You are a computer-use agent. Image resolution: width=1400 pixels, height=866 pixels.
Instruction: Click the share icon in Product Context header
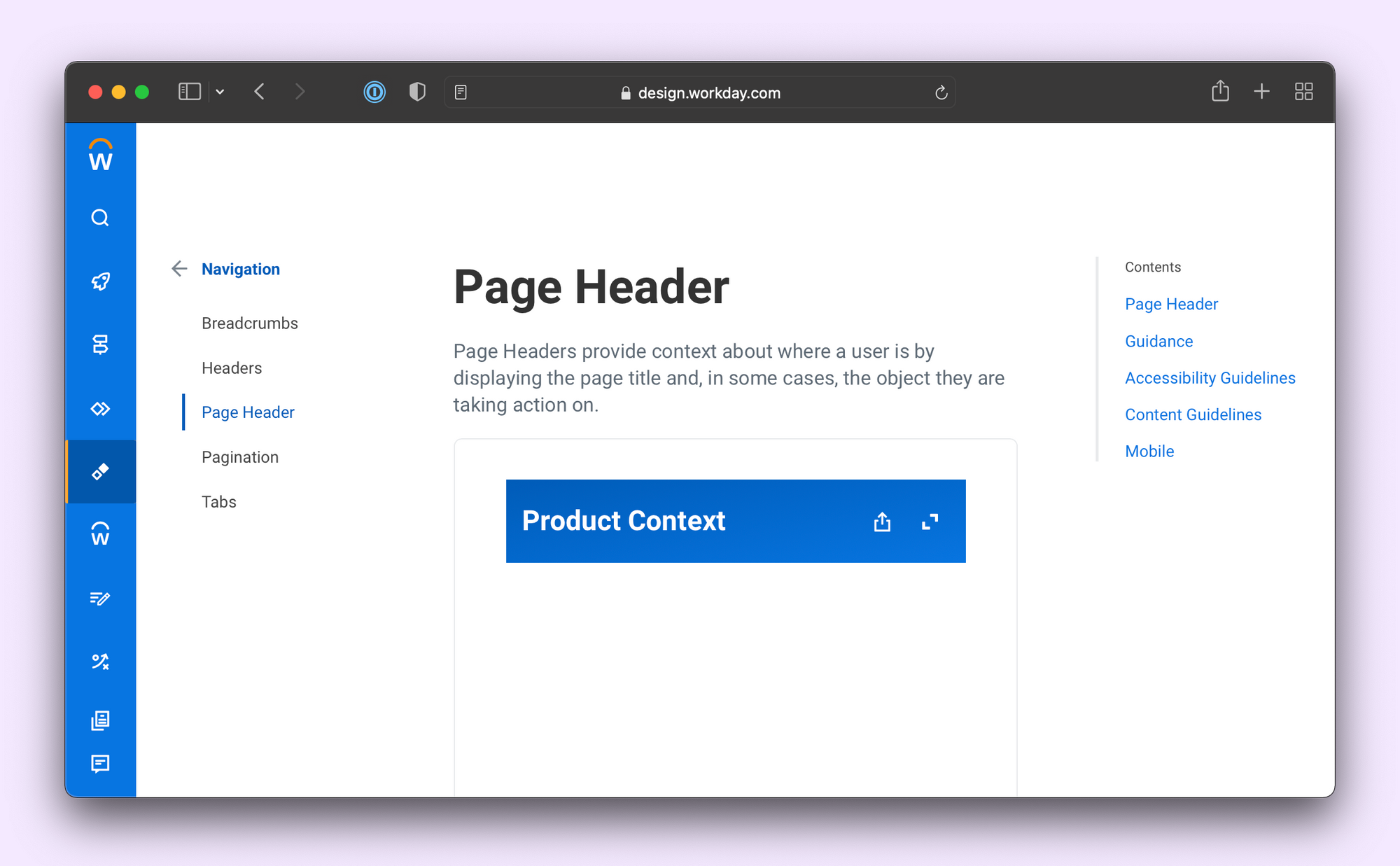point(882,522)
